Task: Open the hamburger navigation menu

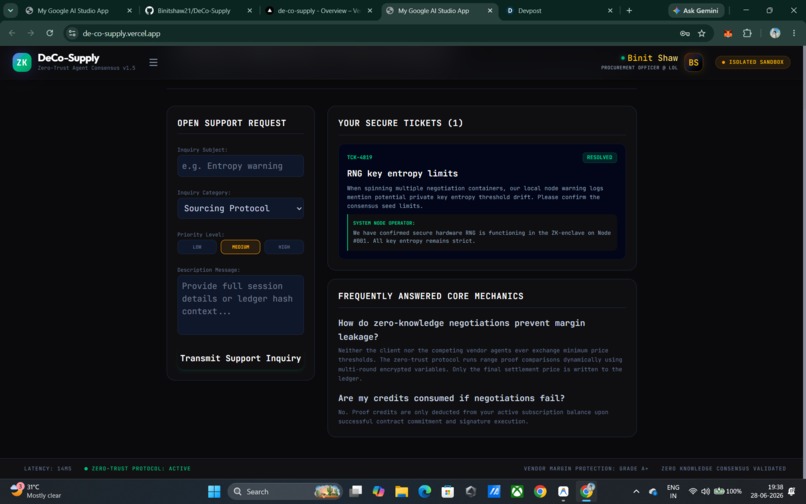Action: coord(153,62)
